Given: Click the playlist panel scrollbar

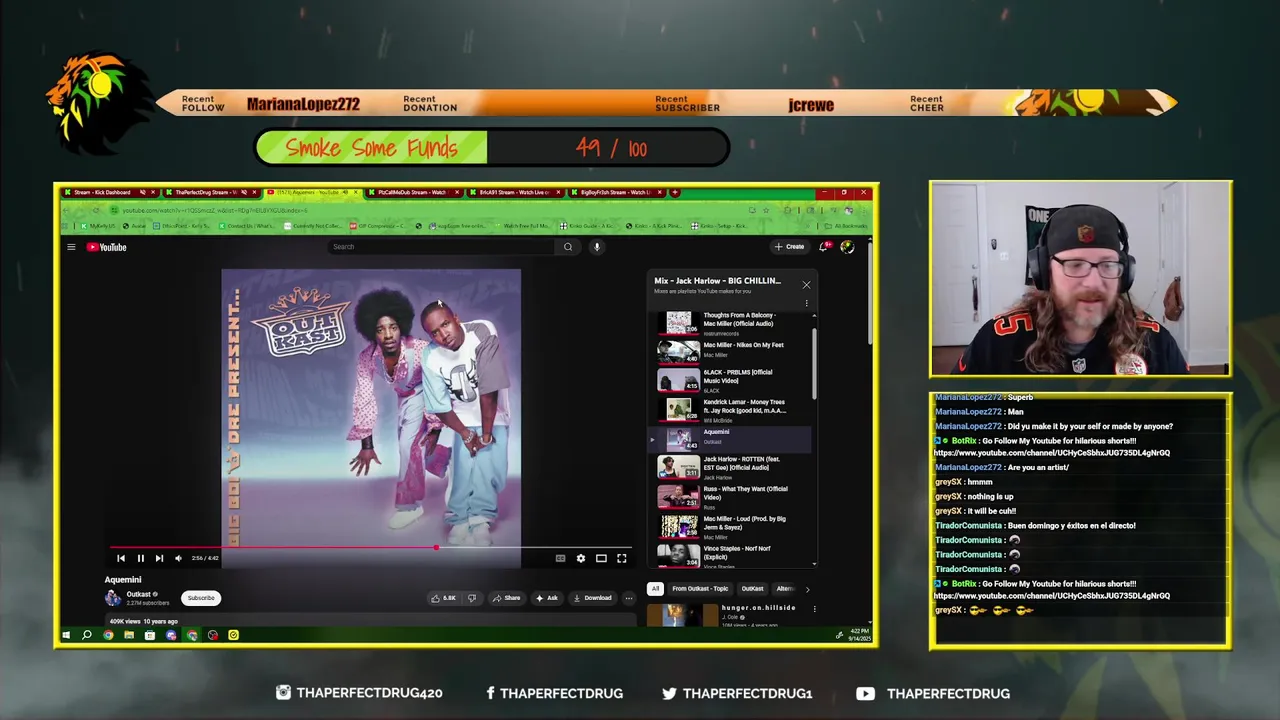Looking at the screenshot, I should tap(814, 365).
